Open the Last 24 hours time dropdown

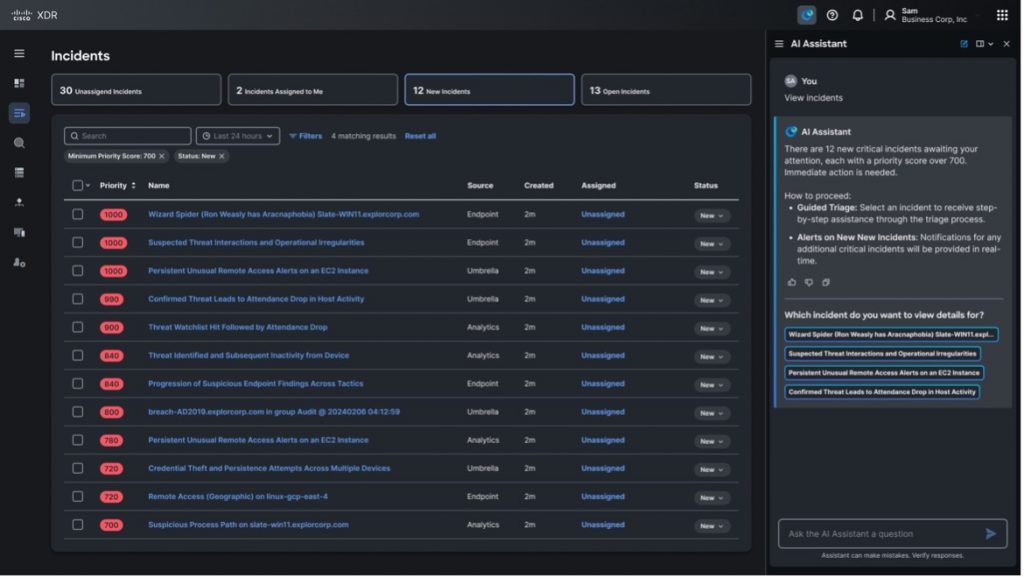[x=238, y=136]
